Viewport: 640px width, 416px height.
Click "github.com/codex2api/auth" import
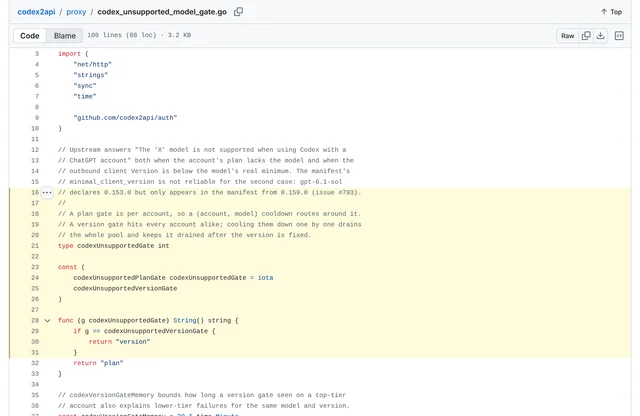[125, 118]
